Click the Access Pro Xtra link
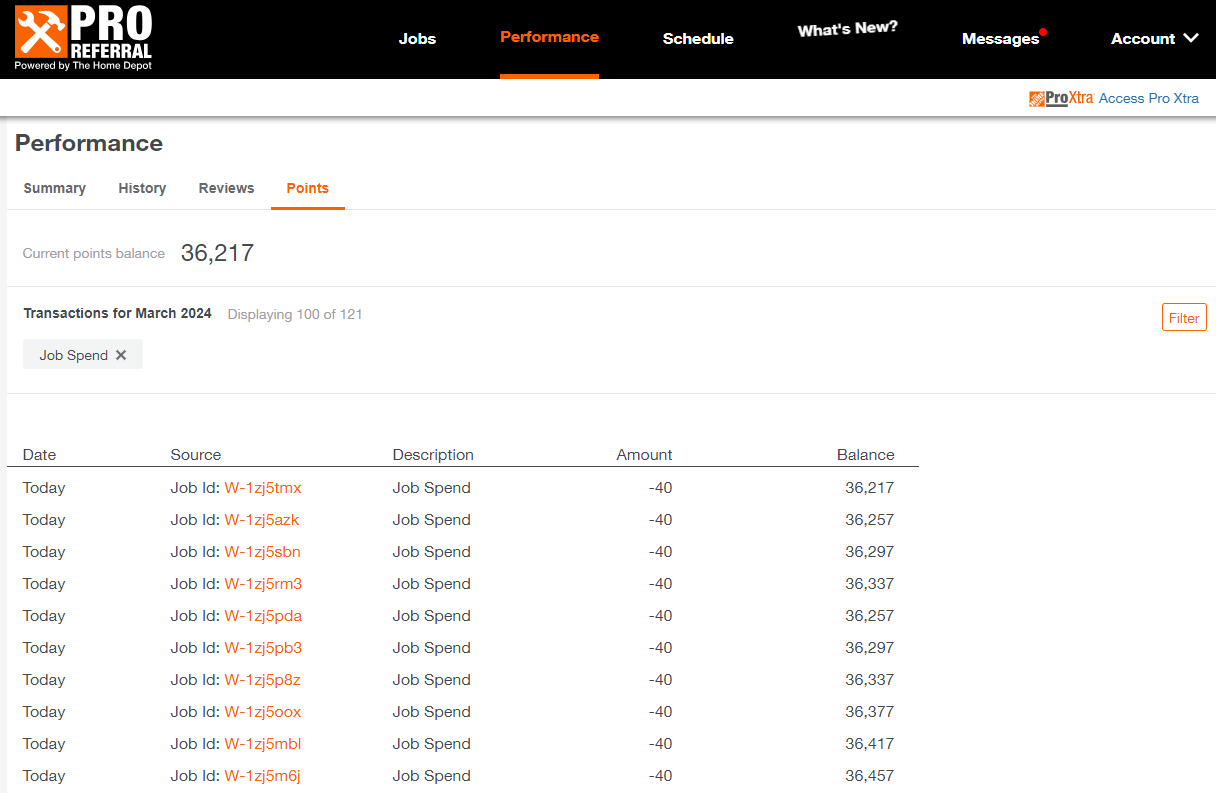This screenshot has width=1216, height=793. (1148, 98)
